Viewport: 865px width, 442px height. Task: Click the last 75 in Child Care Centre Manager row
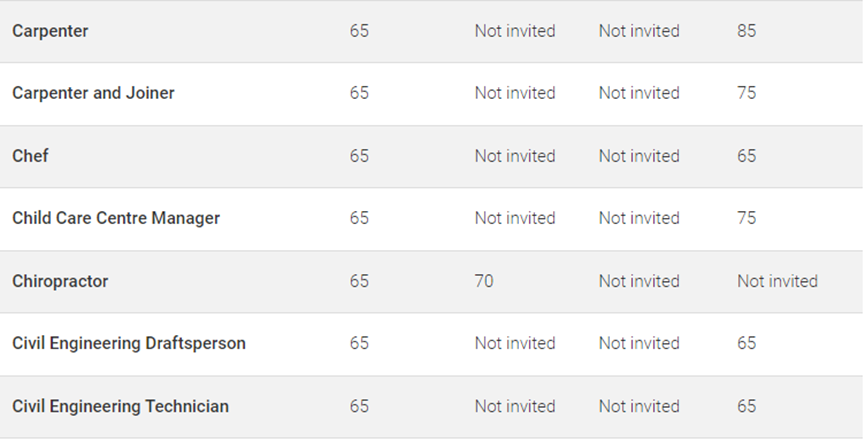pyautogui.click(x=746, y=218)
